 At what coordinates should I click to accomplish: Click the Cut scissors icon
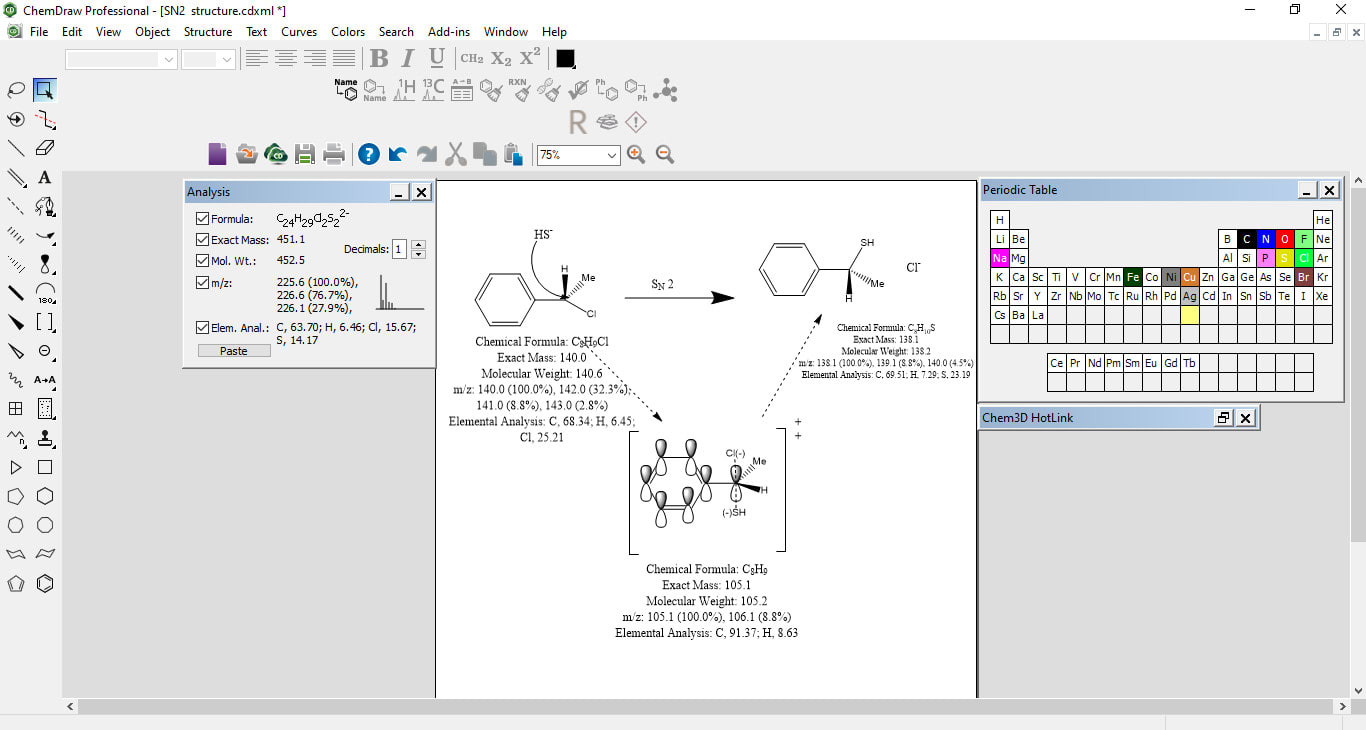(x=456, y=154)
